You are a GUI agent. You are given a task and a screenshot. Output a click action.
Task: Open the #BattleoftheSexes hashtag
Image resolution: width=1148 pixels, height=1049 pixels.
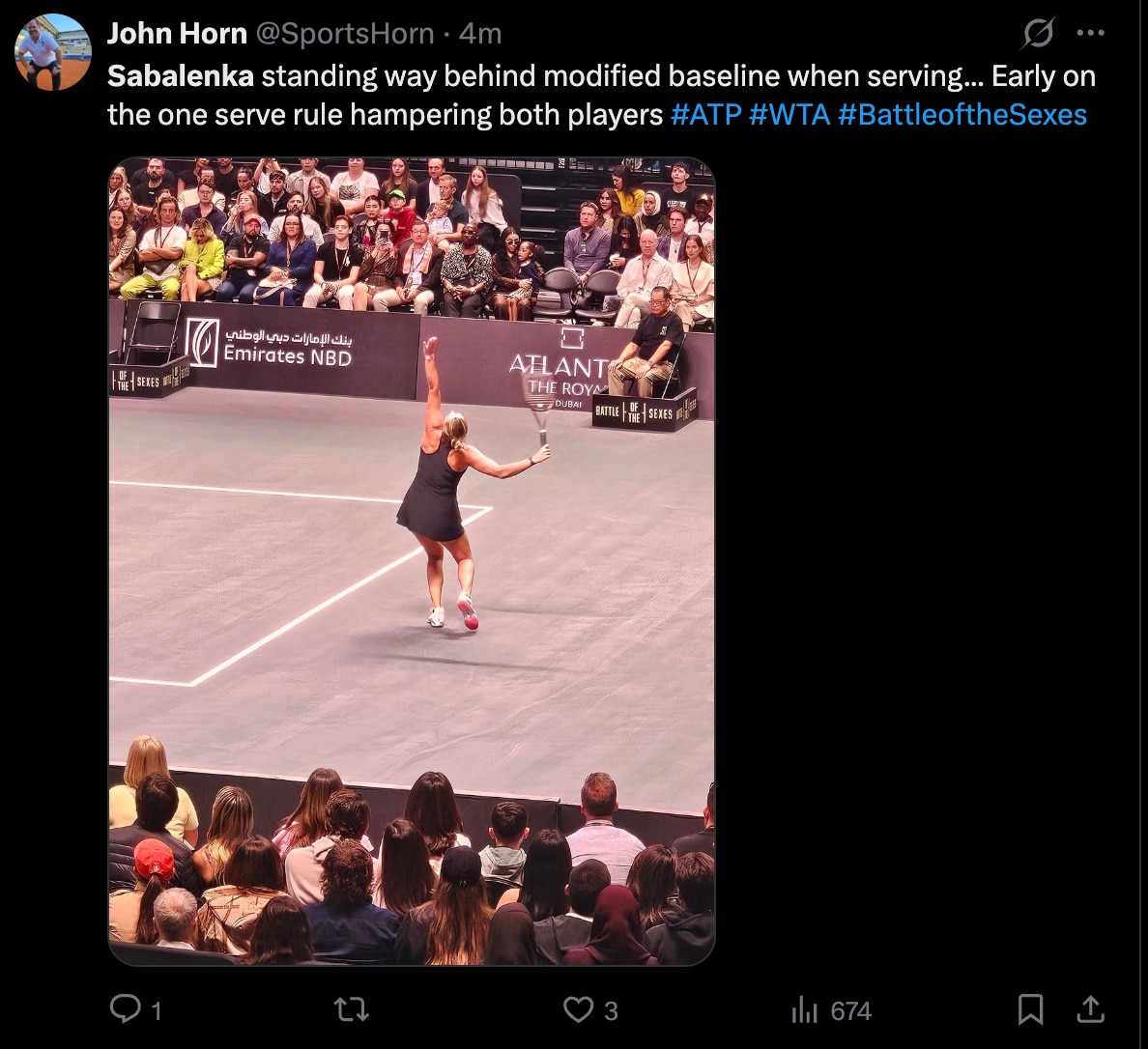point(962,115)
